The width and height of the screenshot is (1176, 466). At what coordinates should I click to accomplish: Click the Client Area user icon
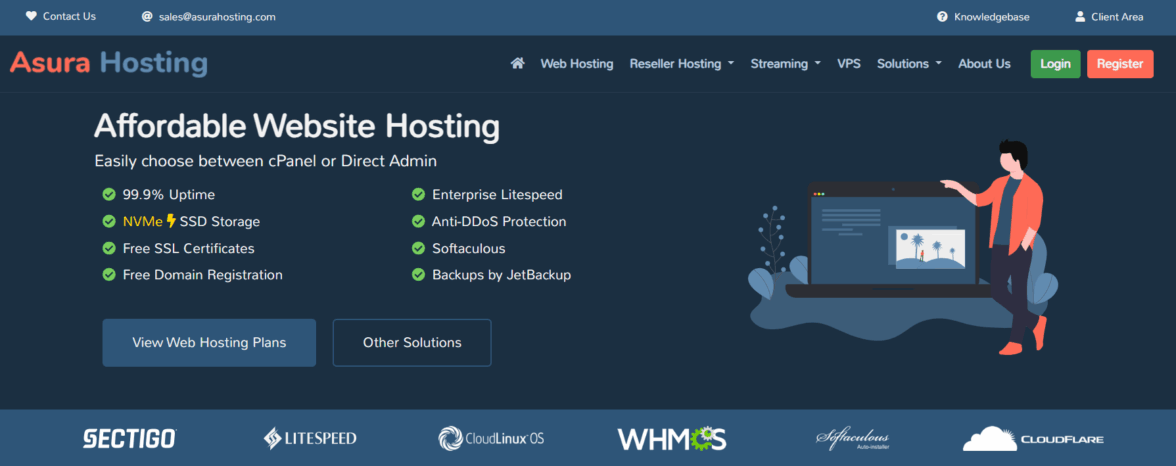1080,17
